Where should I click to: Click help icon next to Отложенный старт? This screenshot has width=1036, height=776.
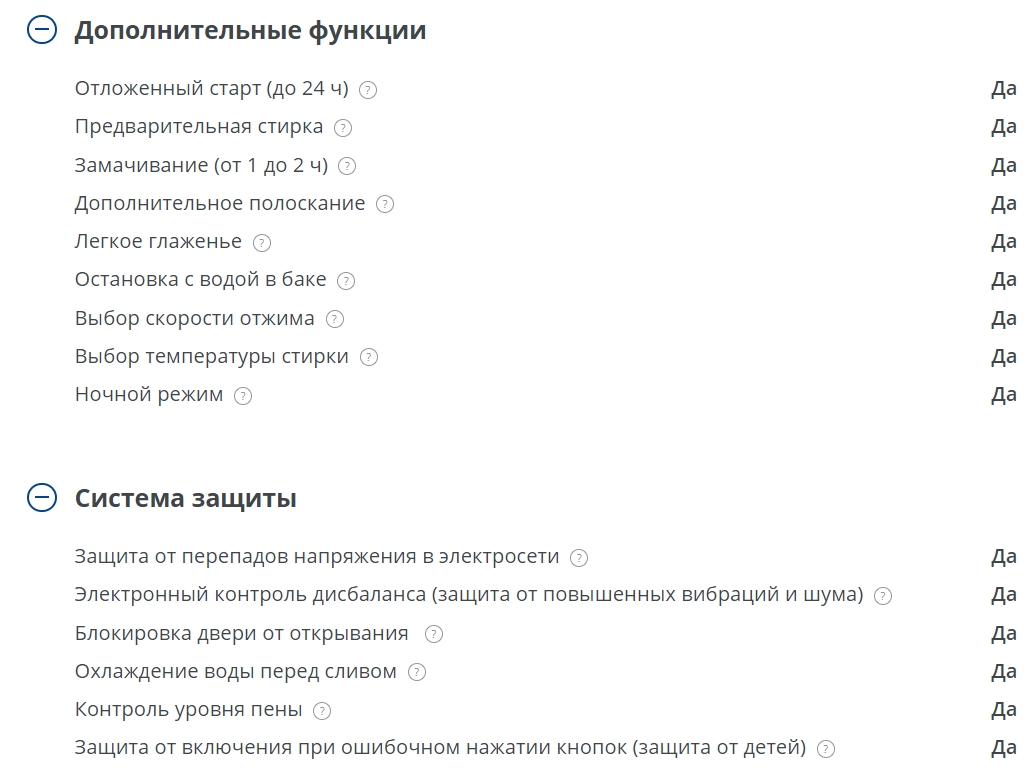tap(368, 90)
